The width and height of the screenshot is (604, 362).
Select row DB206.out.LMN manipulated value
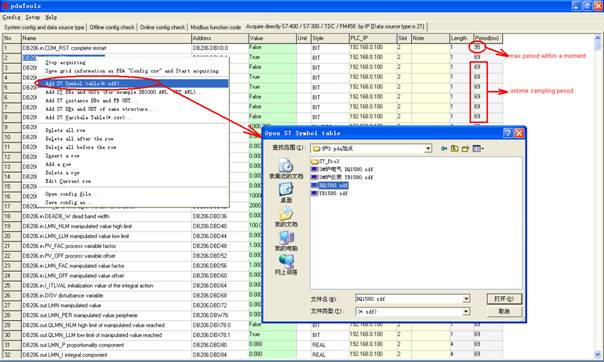106,306
